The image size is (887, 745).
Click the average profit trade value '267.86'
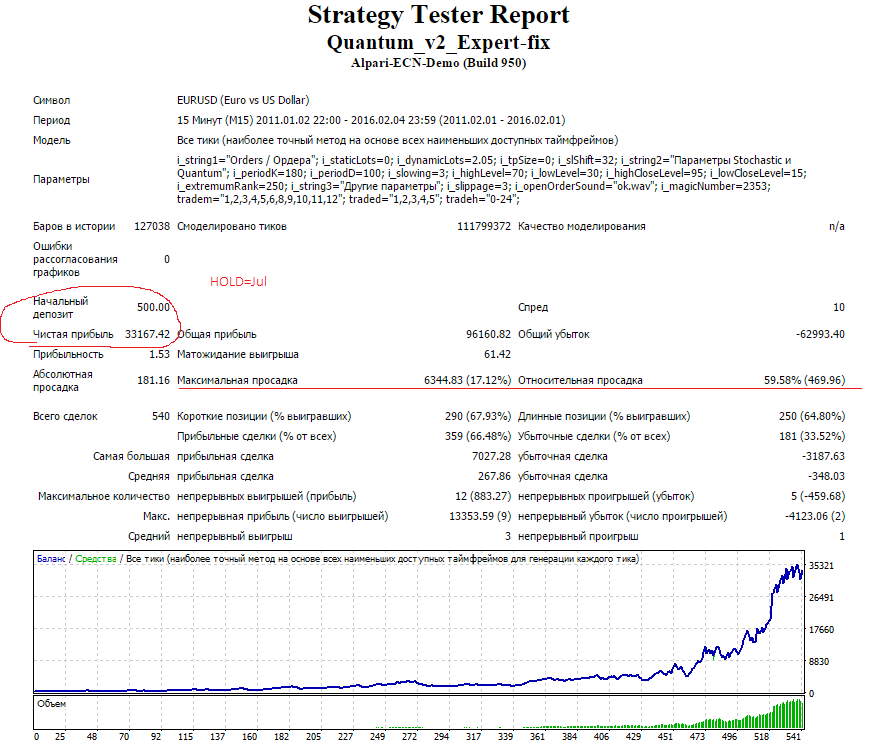coord(494,476)
